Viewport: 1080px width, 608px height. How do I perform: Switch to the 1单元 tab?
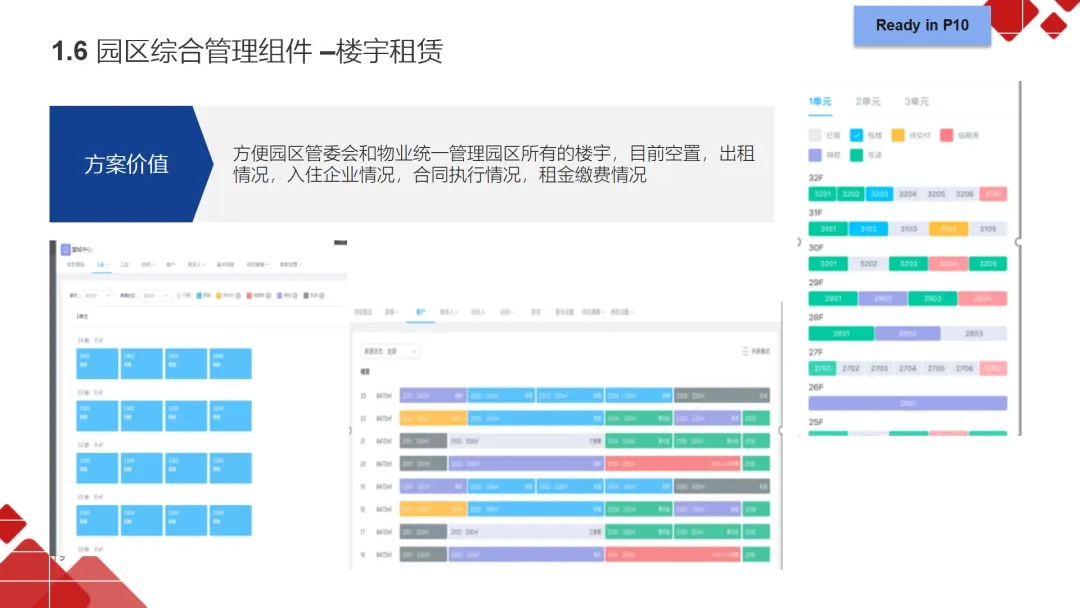coord(820,101)
